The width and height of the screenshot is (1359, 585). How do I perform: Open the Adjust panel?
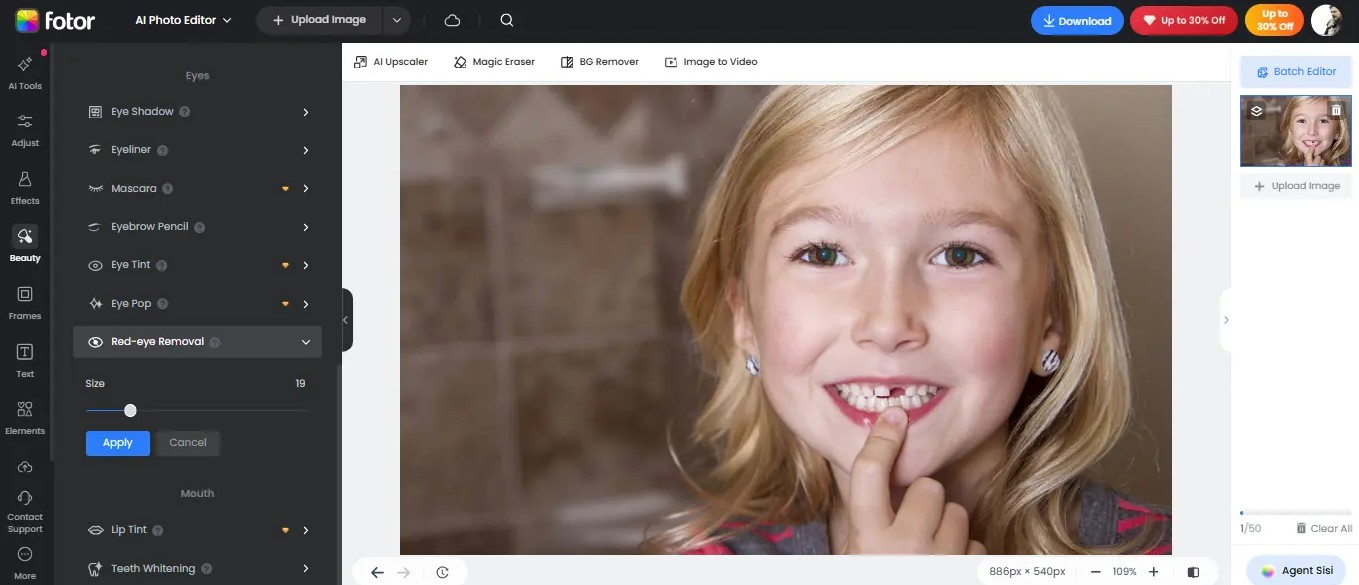(25, 130)
